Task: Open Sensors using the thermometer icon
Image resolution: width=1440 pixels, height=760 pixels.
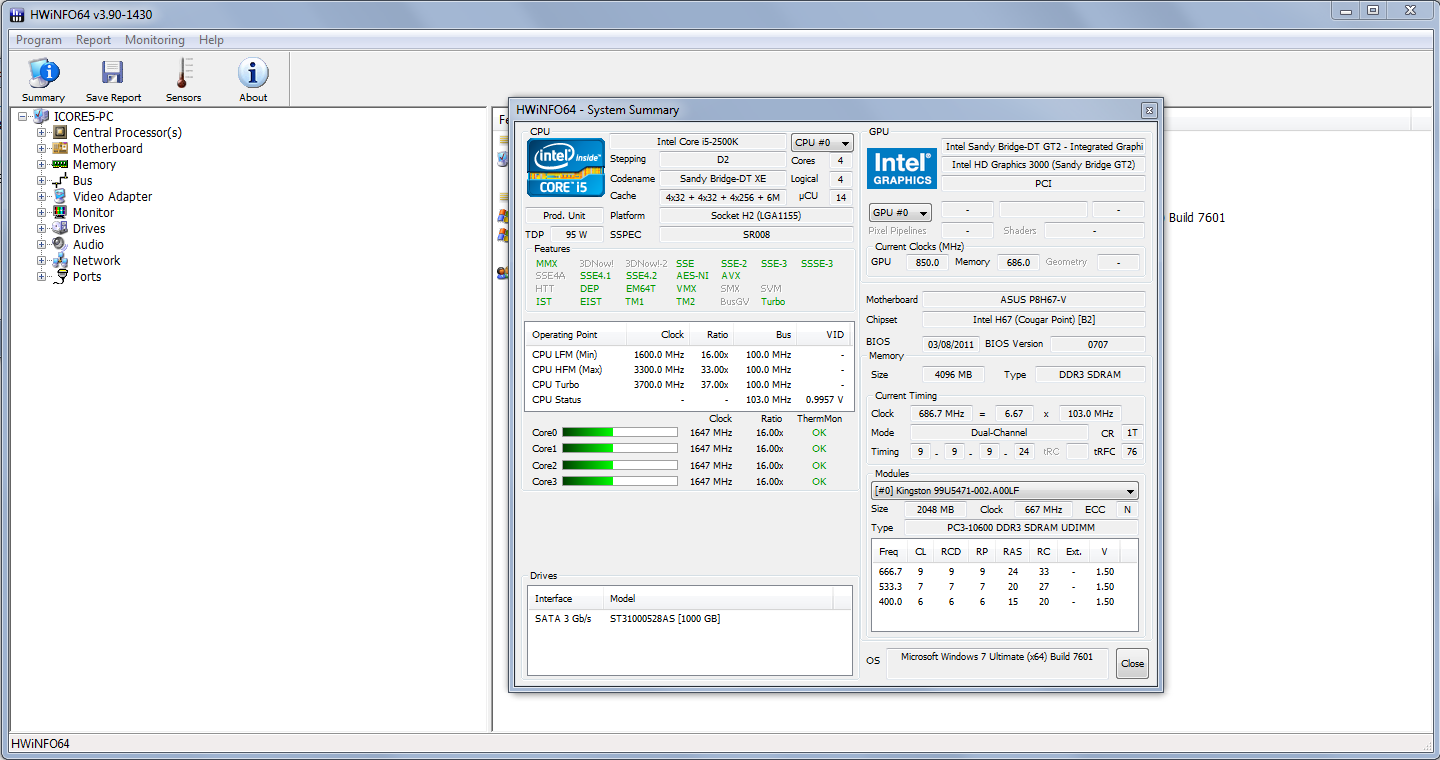Action: tap(183, 78)
